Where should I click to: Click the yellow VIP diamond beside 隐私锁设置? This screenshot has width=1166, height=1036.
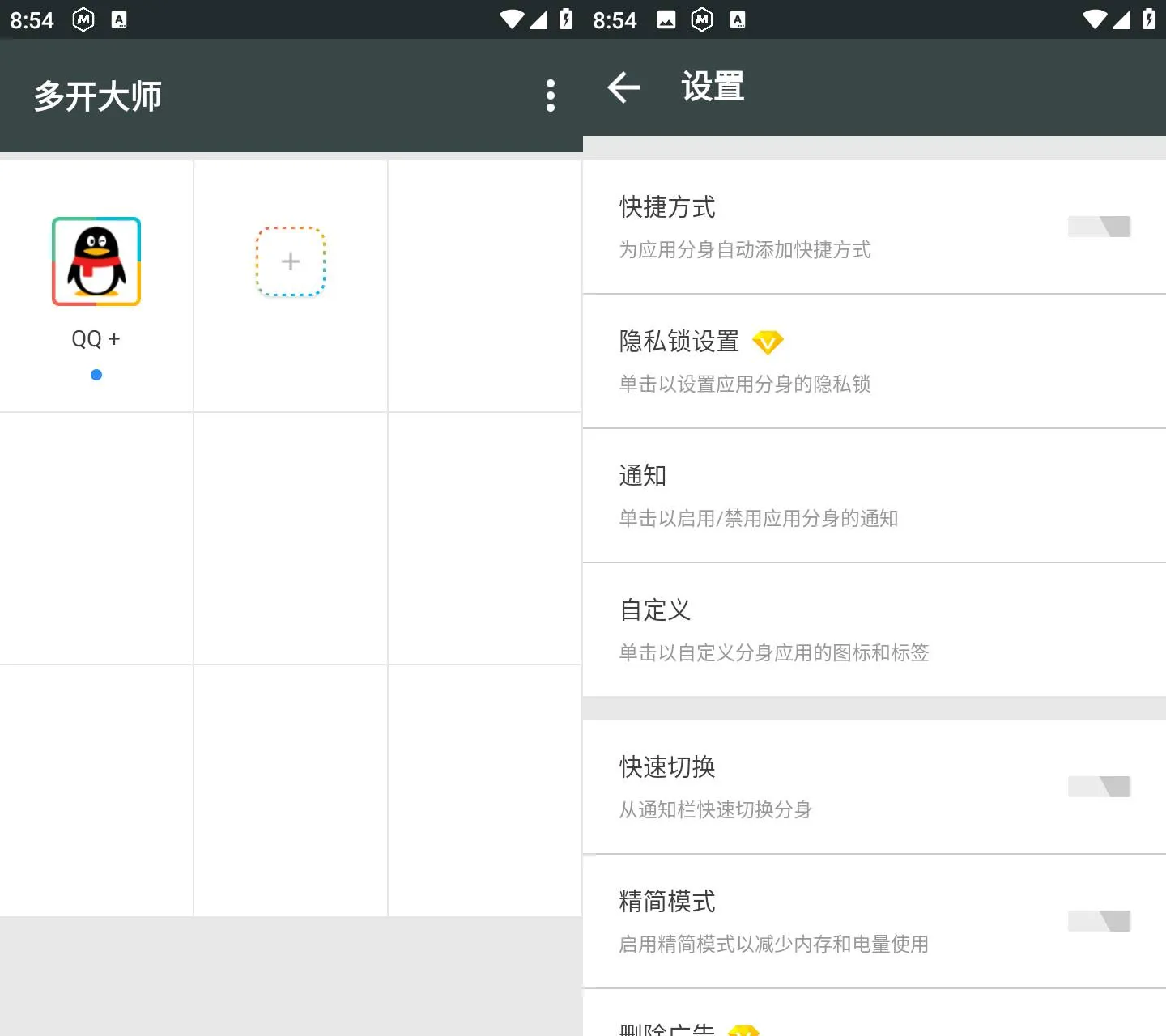[x=768, y=342]
